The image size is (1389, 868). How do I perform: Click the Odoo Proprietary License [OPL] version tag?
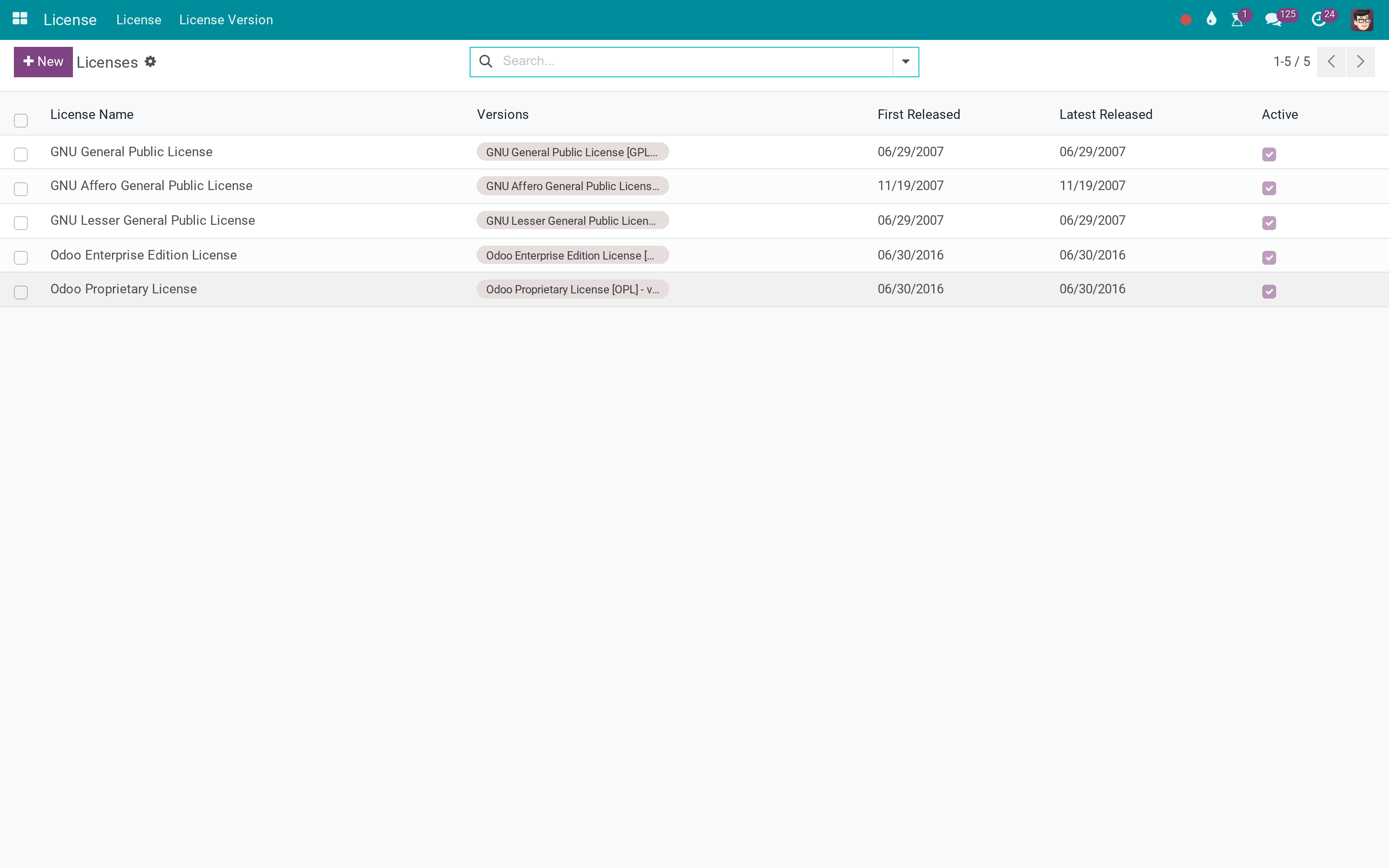coord(572,289)
